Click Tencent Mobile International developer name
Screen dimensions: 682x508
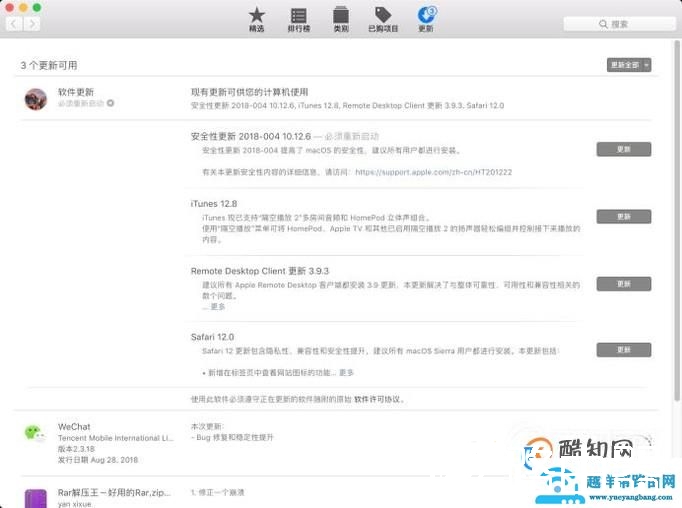115,438
